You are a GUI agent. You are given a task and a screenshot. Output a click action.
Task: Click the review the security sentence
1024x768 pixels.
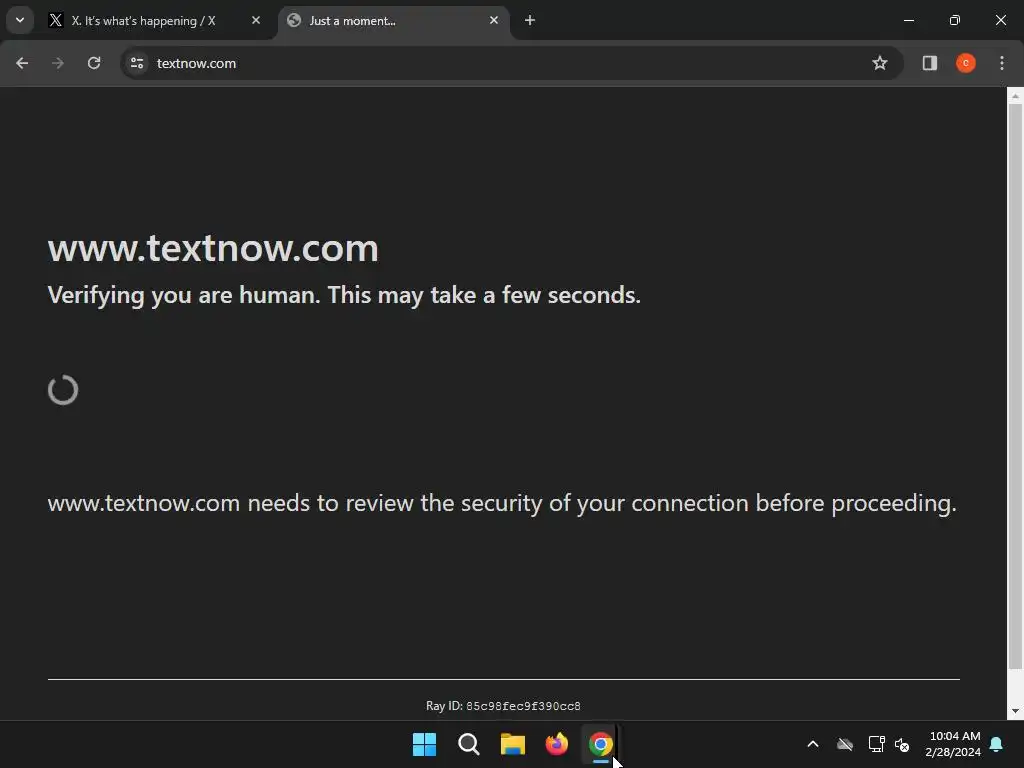point(502,504)
